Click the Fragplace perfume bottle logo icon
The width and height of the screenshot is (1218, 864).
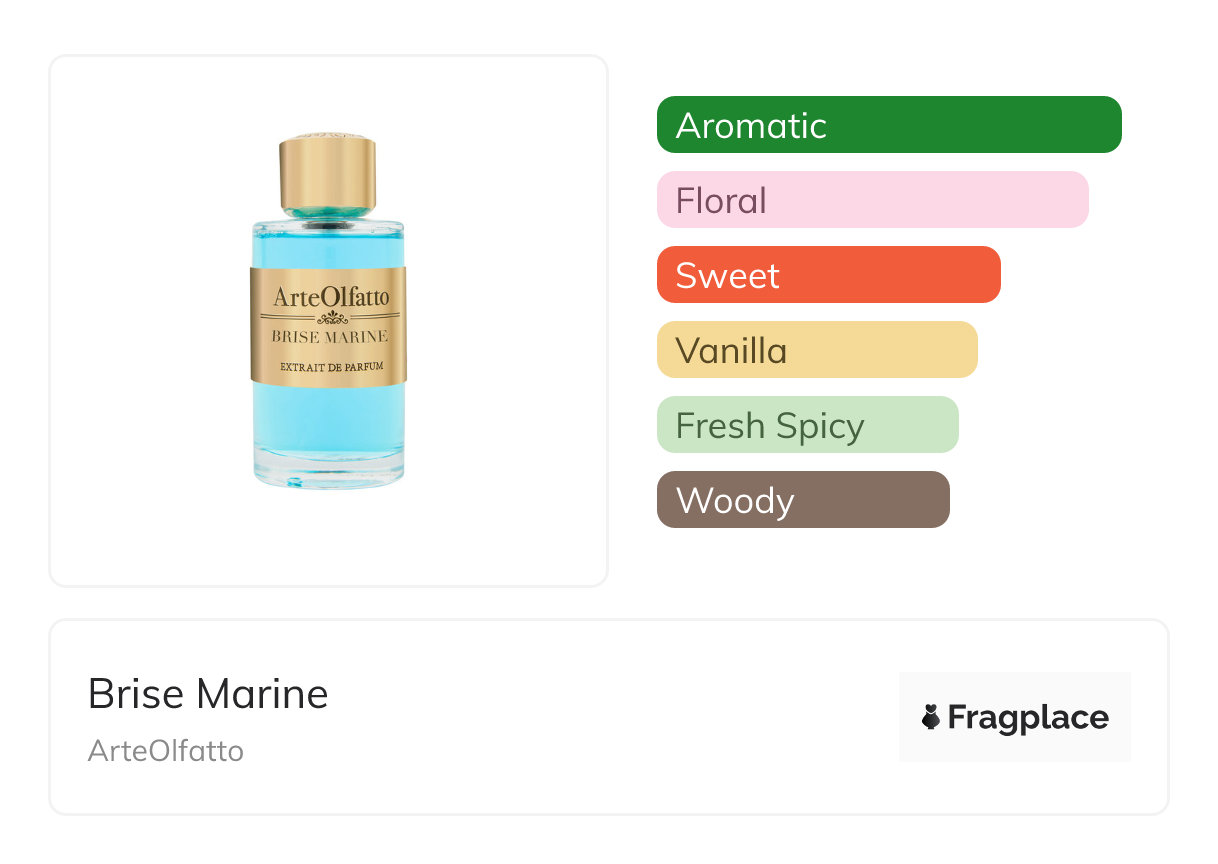[931, 717]
